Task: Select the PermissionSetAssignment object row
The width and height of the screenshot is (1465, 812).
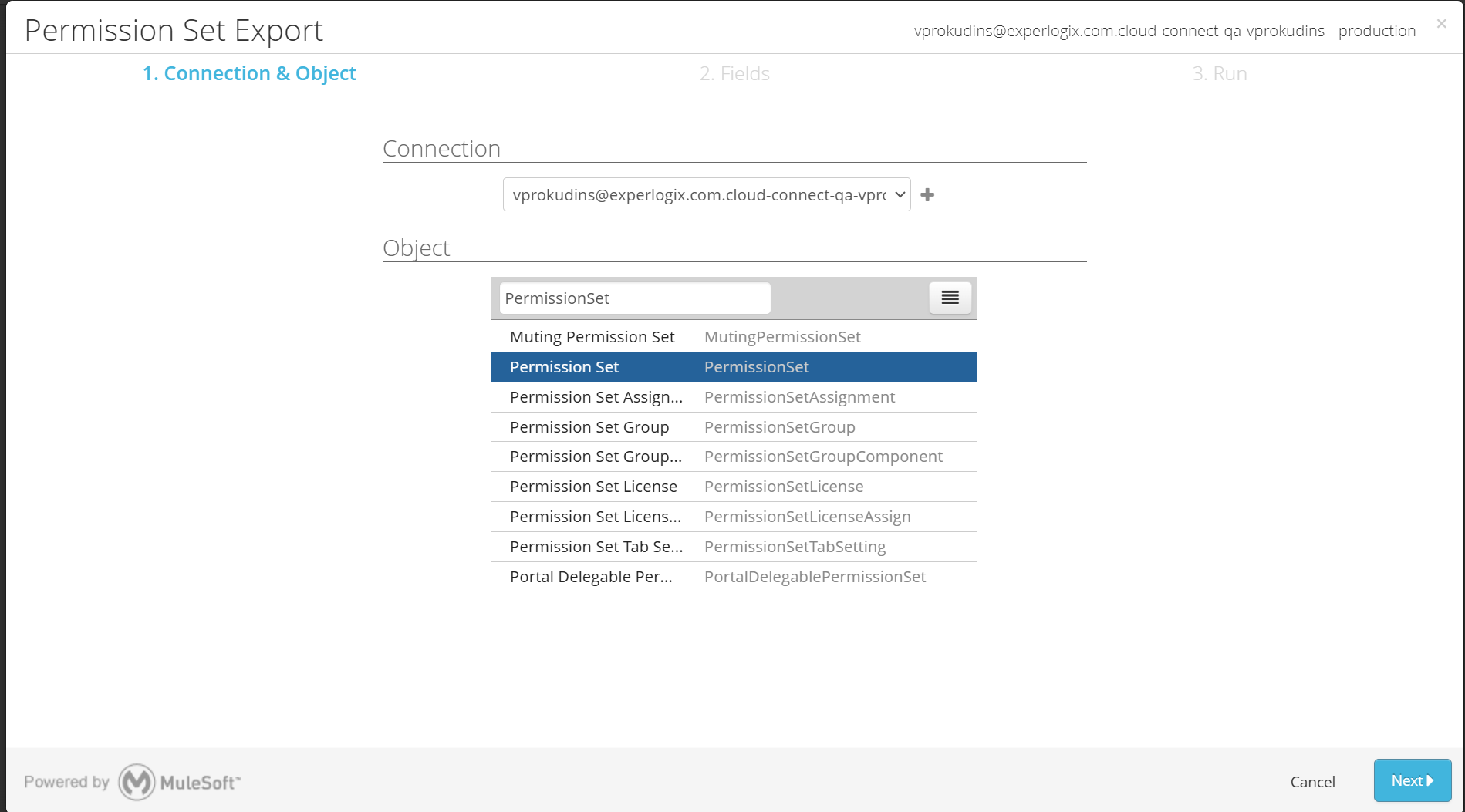Action: coord(734,397)
